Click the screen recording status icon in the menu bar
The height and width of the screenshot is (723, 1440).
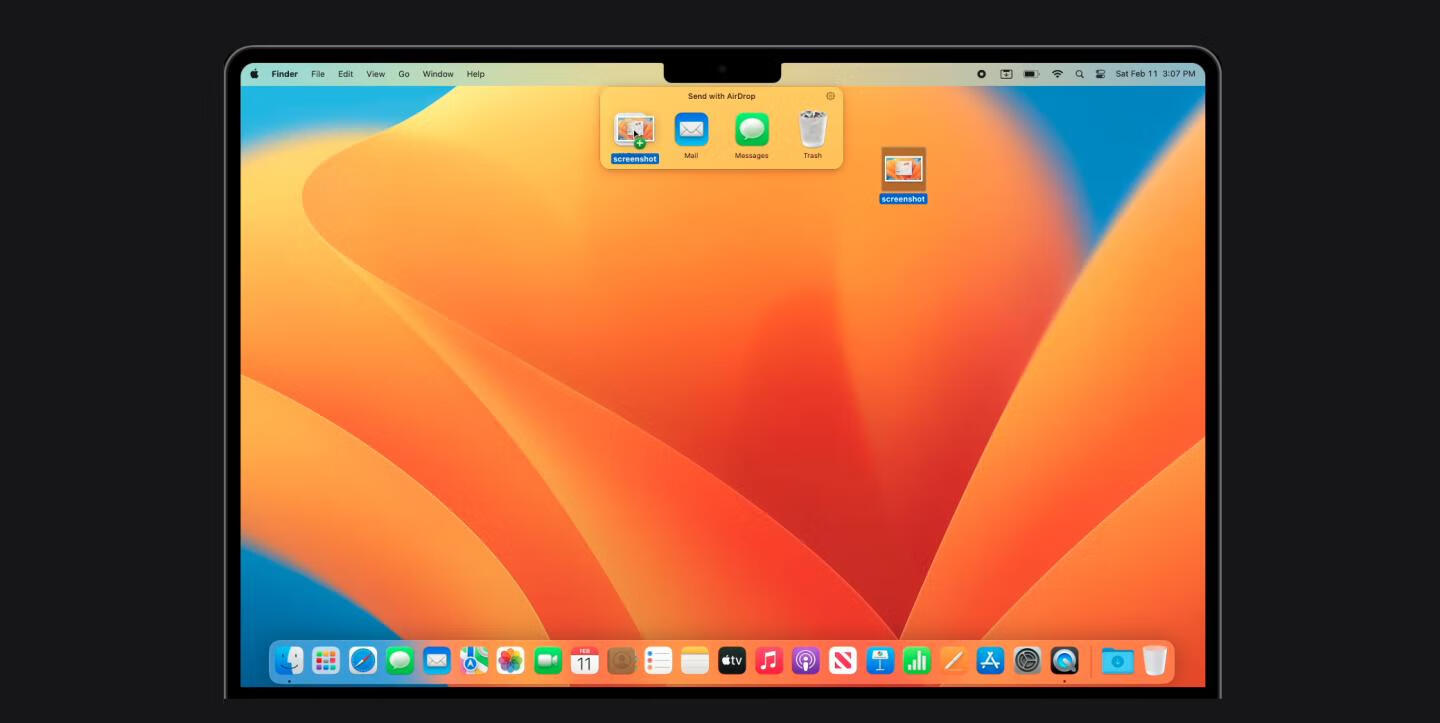(x=981, y=74)
